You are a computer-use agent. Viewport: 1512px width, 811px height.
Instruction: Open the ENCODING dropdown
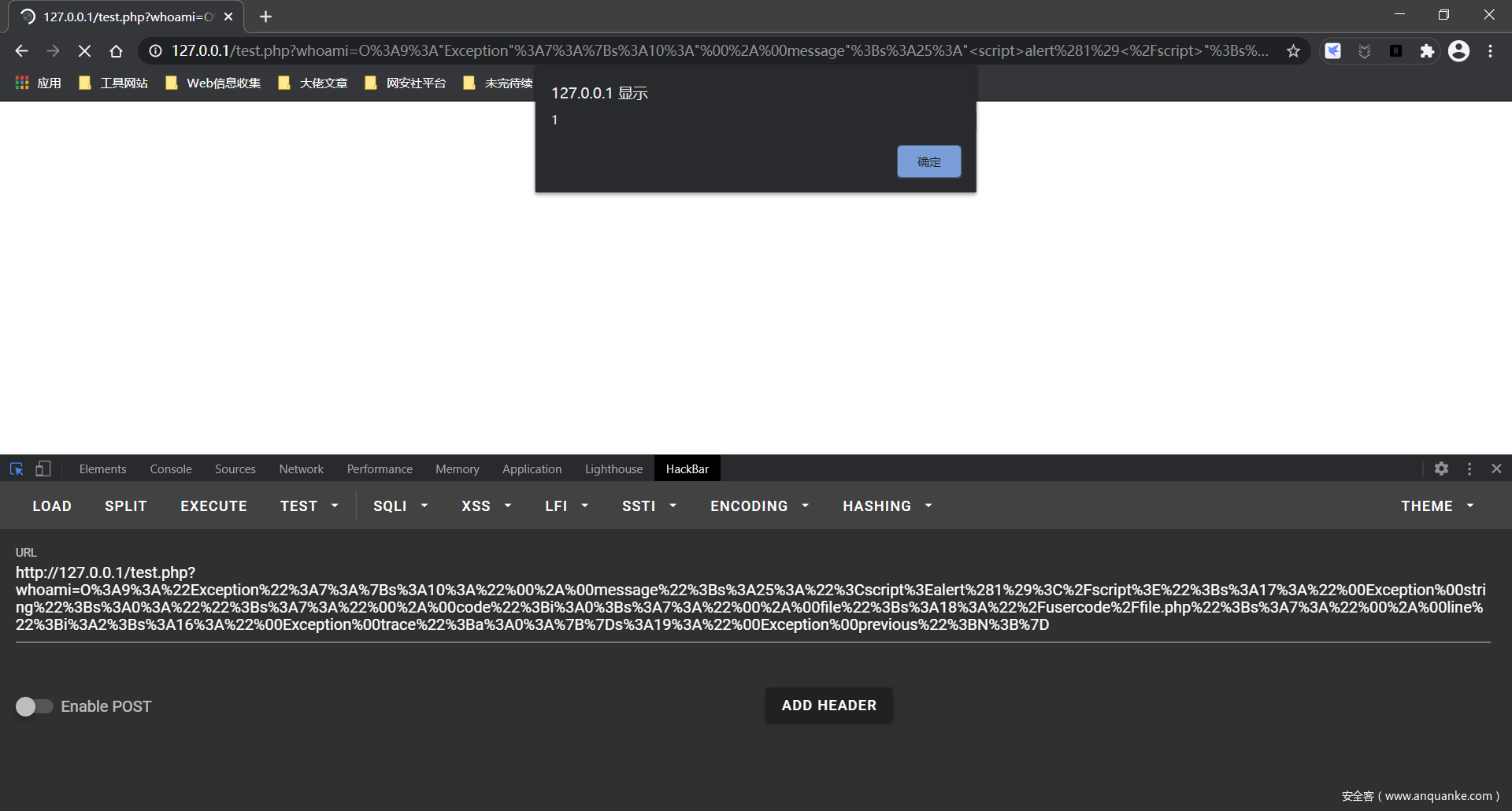tap(759, 506)
